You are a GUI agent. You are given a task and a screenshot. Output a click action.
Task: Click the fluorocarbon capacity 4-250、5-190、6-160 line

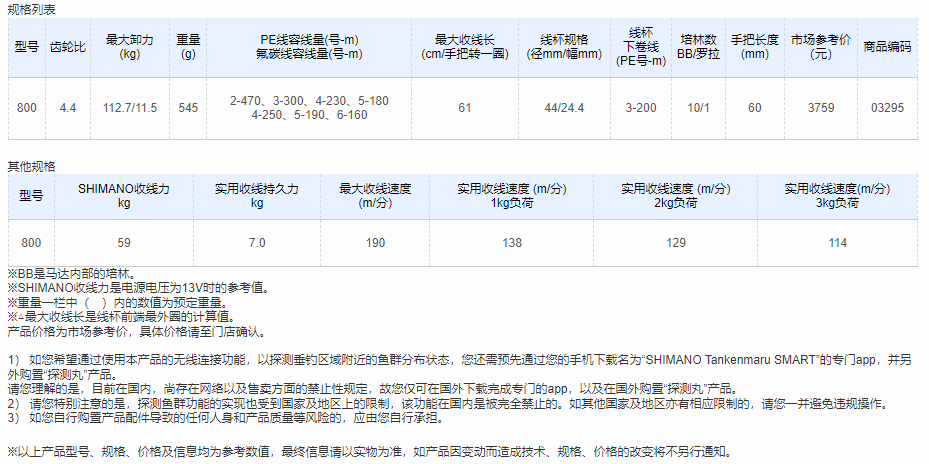click(309, 115)
